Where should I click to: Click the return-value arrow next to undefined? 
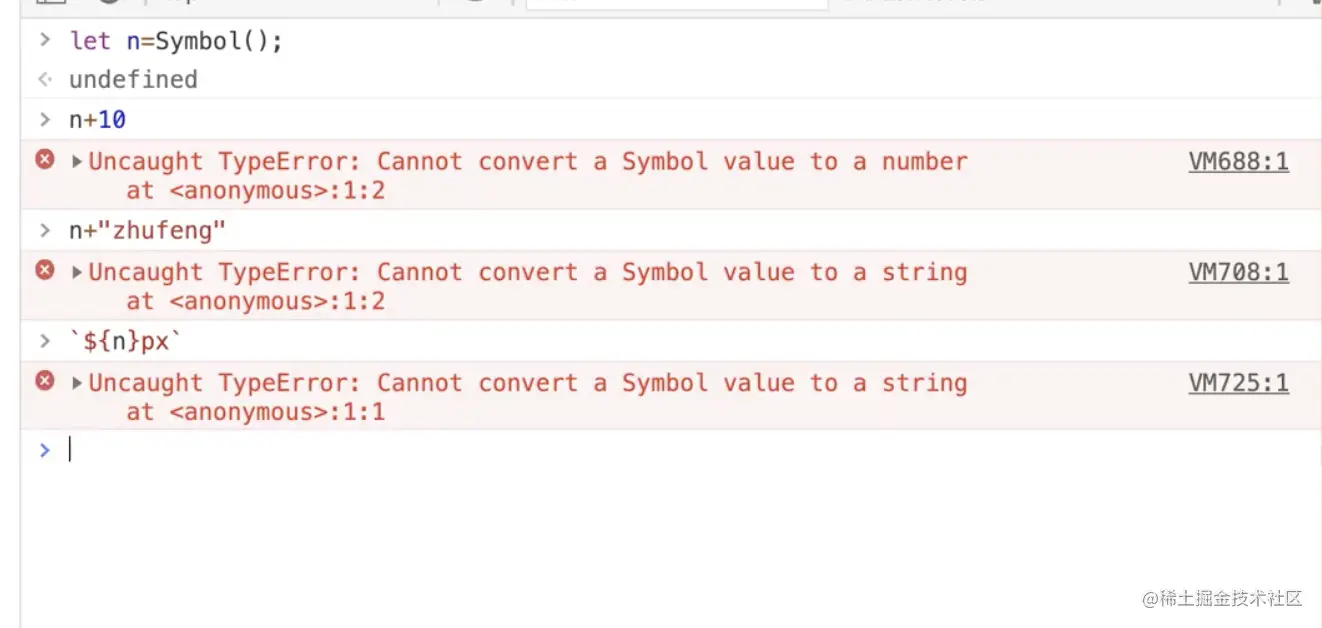44,80
